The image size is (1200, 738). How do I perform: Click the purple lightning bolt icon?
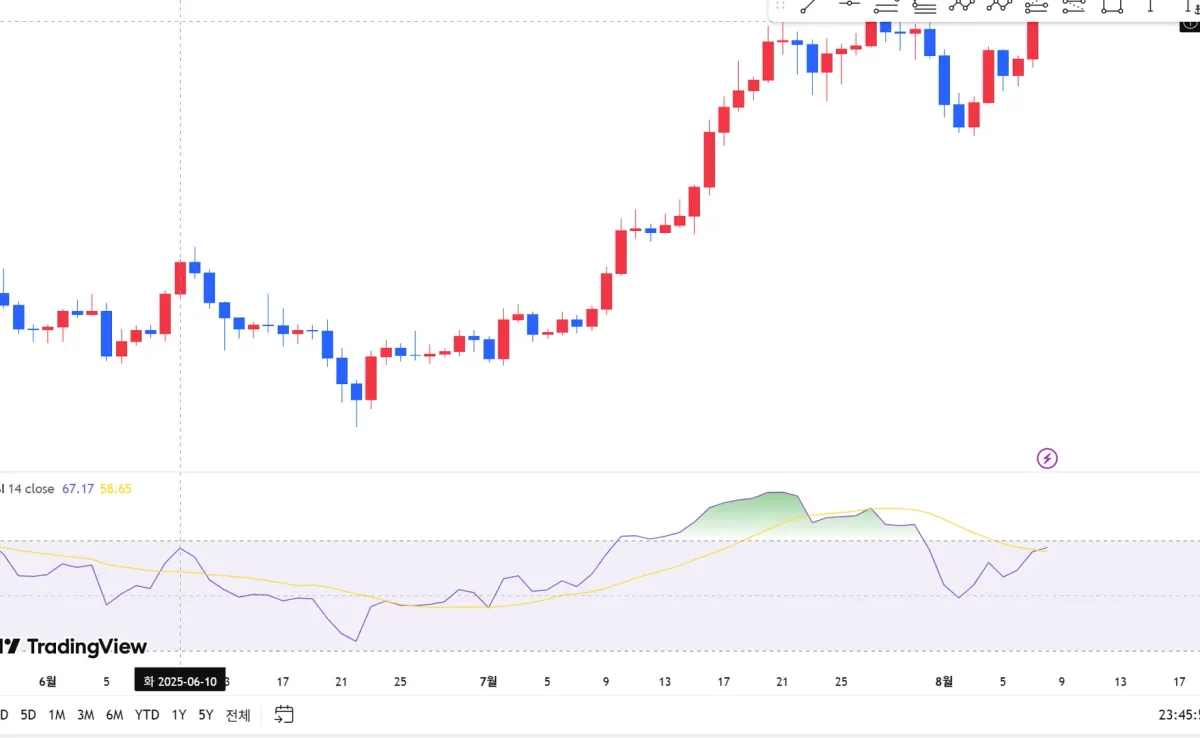point(1047,459)
